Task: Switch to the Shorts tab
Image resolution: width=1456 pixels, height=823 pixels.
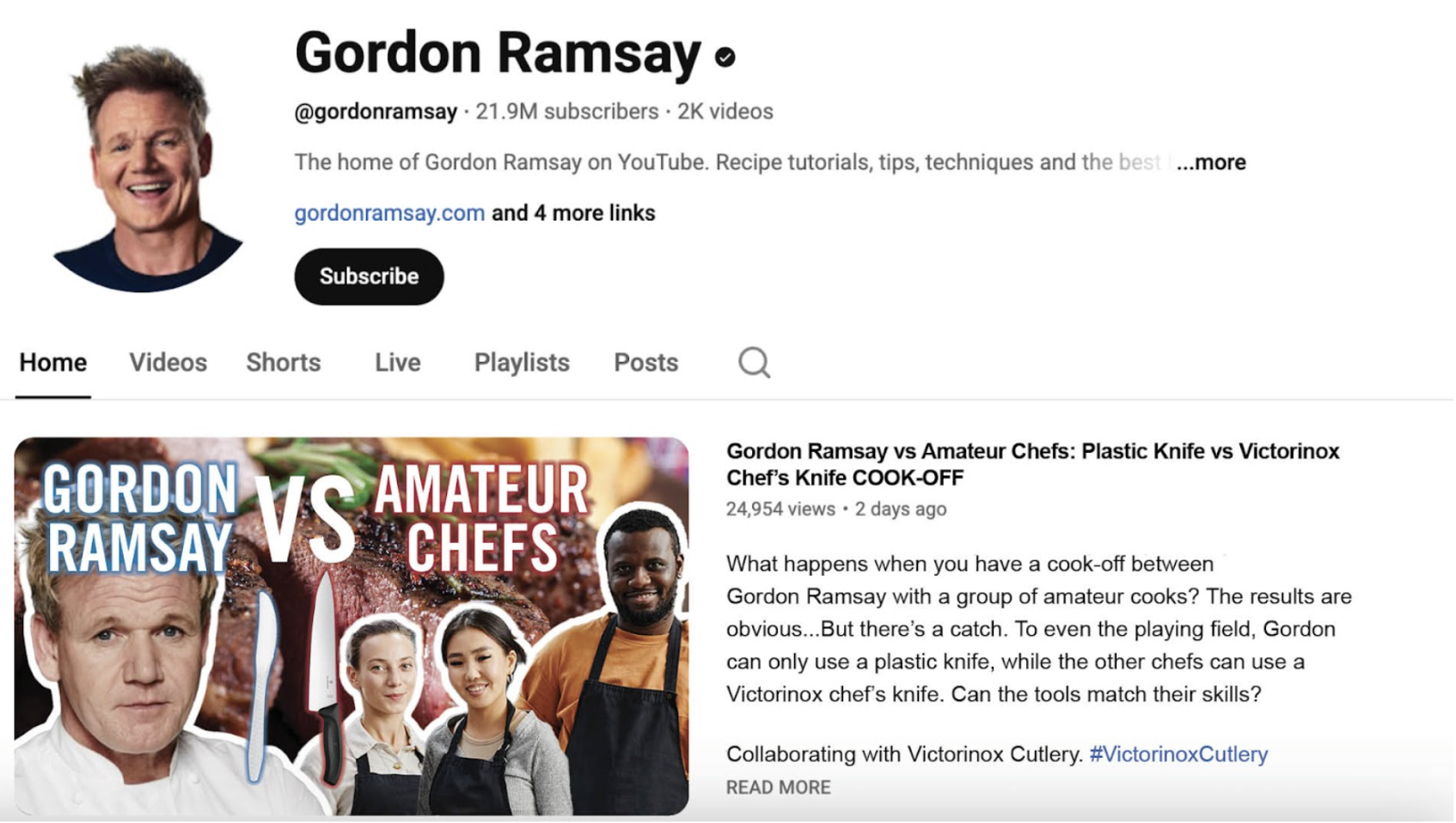Action: tap(284, 363)
